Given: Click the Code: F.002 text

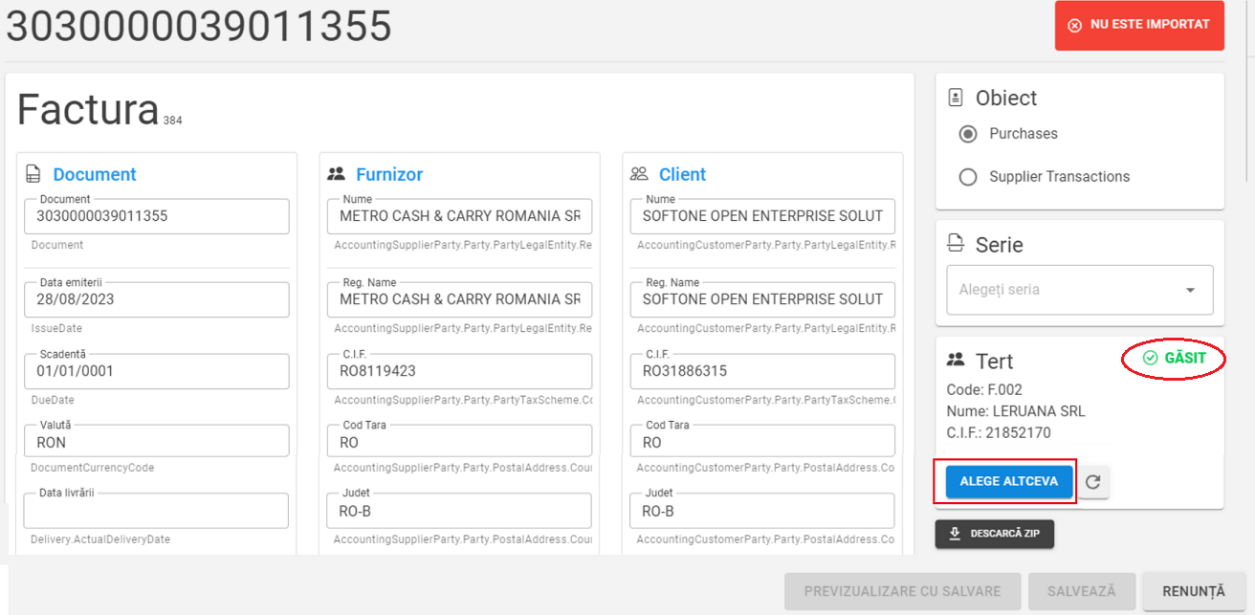Looking at the screenshot, I should tap(985, 390).
